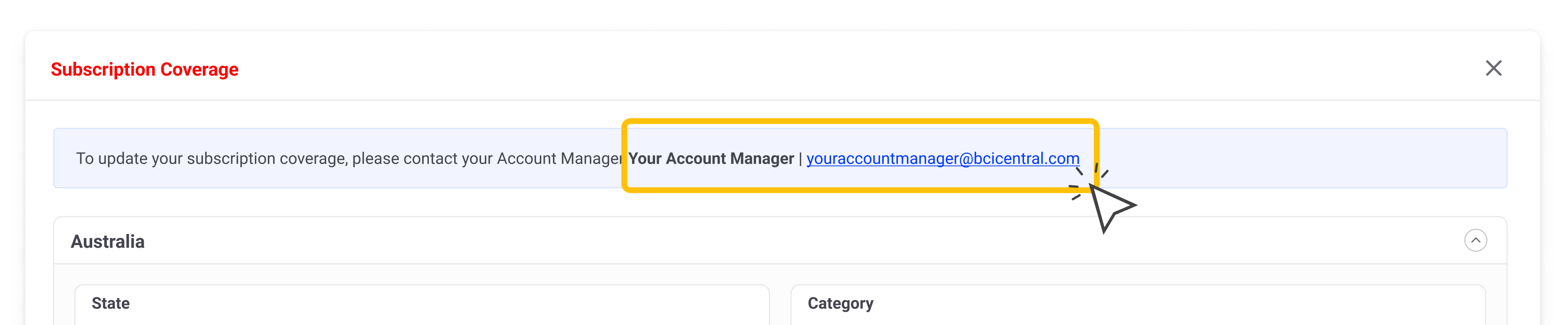Click the 'To update your subscription coverage' text
The height and width of the screenshot is (325, 1568).
[347, 159]
